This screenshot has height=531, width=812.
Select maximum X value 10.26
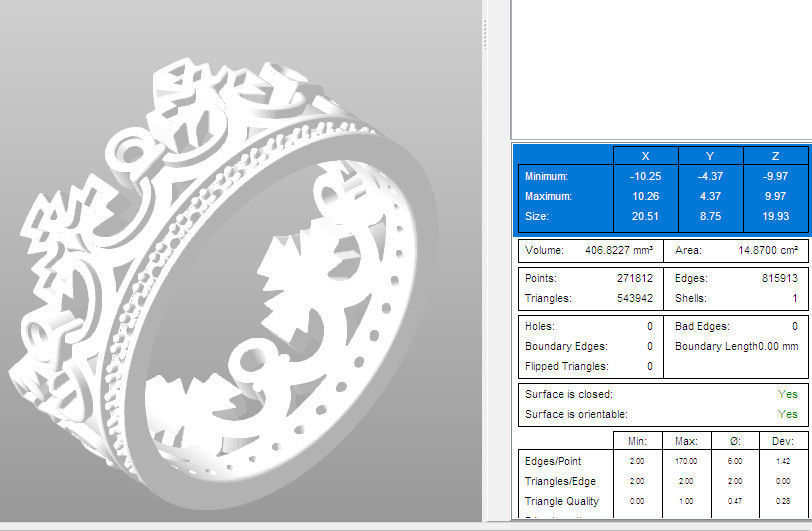tap(645, 196)
